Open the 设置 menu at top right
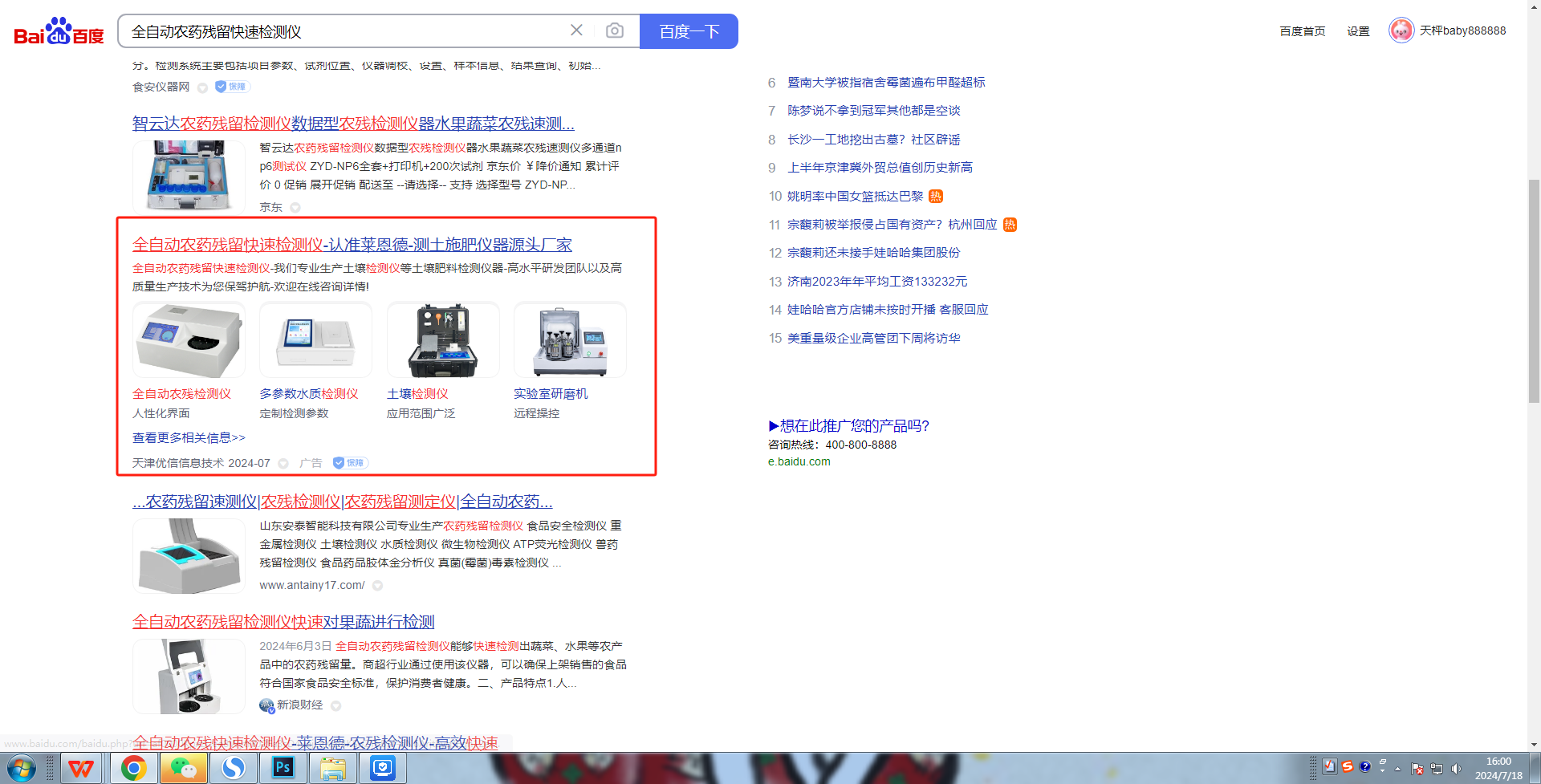 tap(1358, 31)
